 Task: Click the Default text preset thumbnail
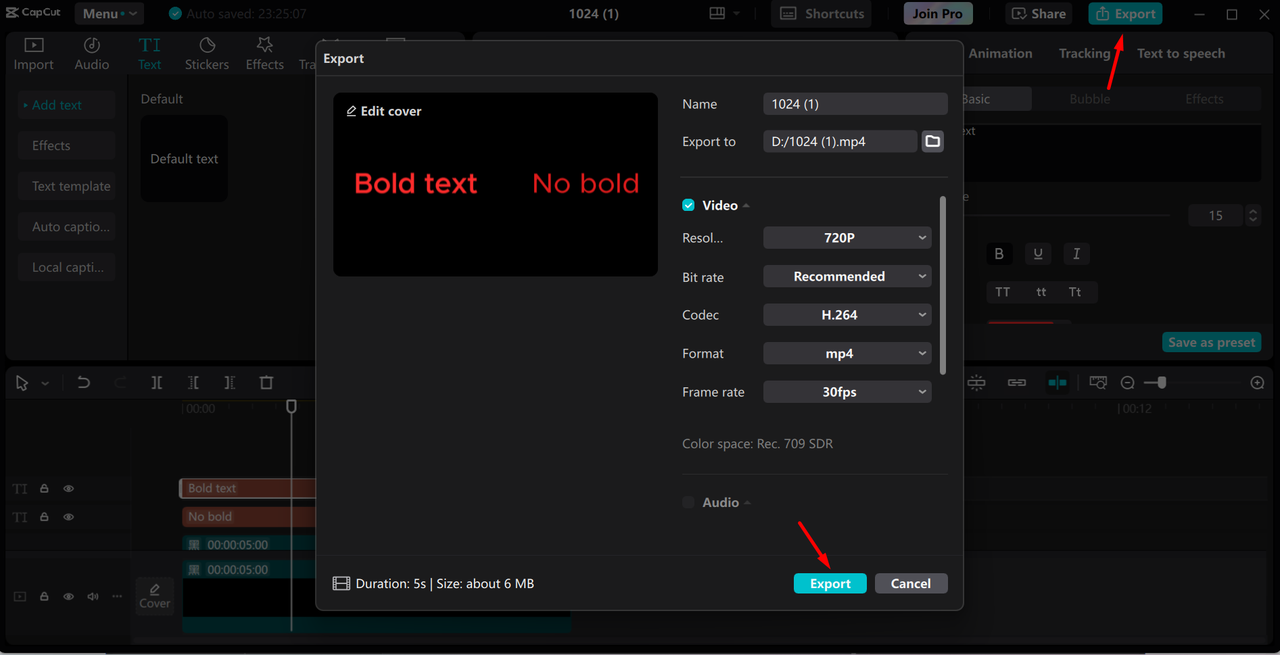[x=184, y=158]
